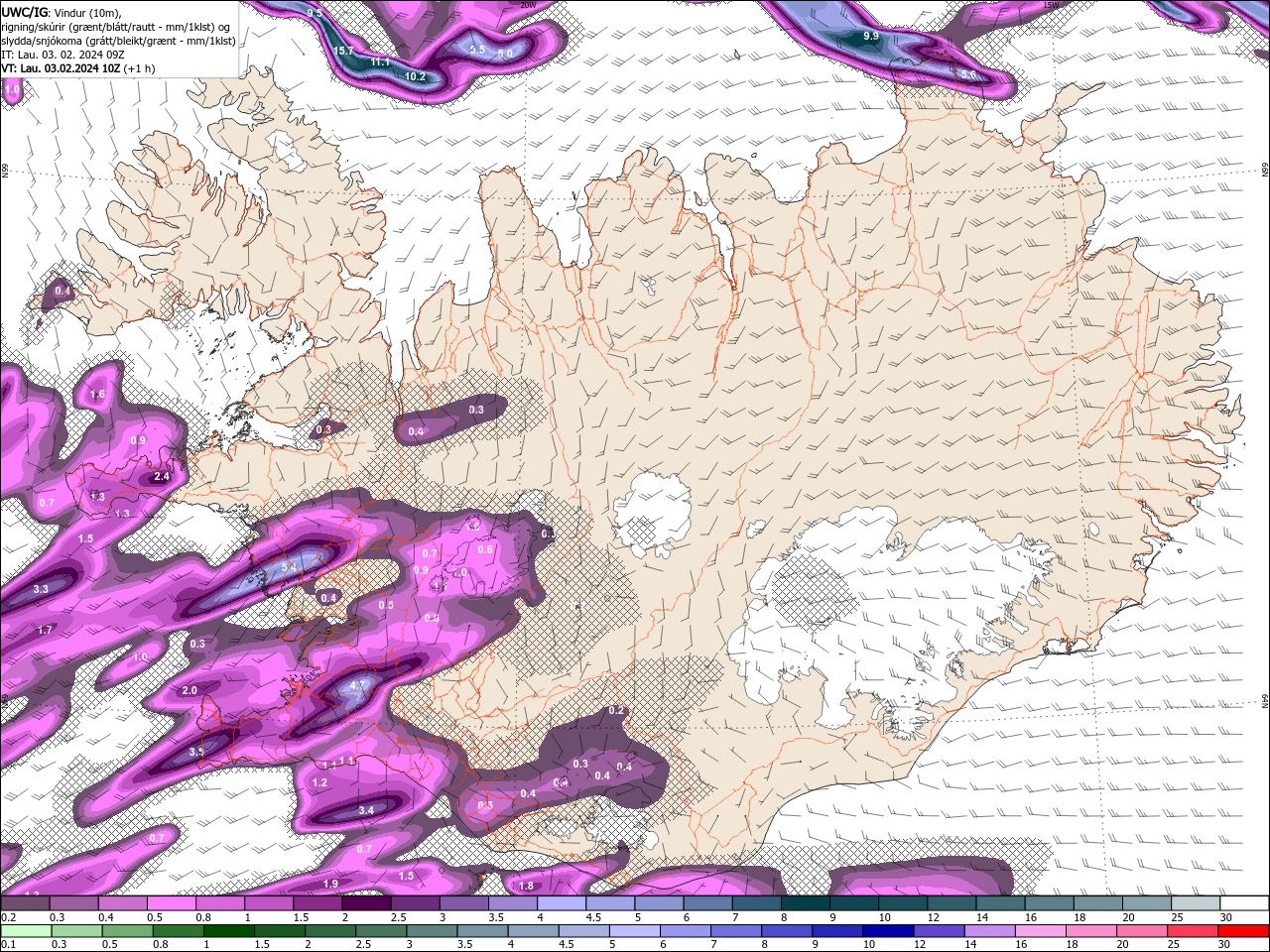
Task: Select the 5.6 precipitation value on the map
Action: (969, 75)
